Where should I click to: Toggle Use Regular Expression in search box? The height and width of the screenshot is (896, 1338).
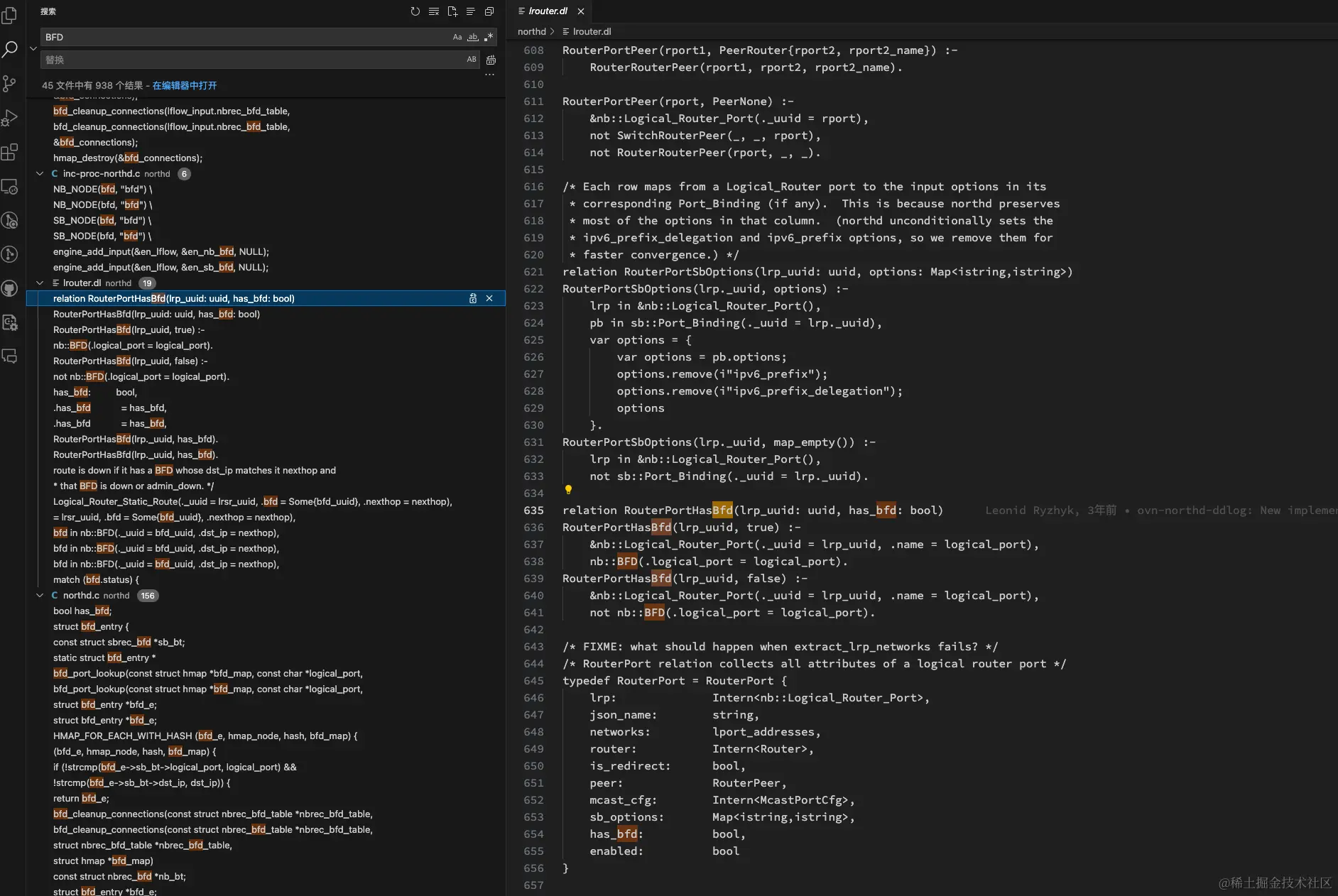pos(489,37)
